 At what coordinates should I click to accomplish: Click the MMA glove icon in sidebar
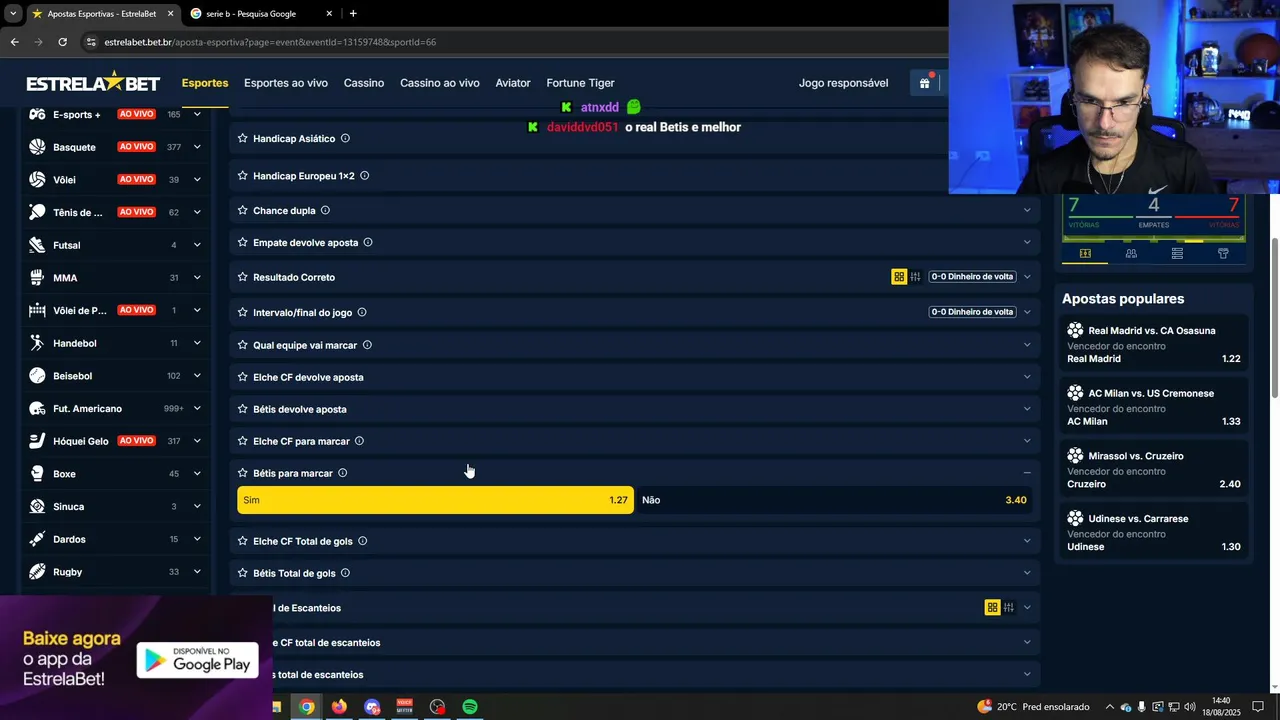37,278
